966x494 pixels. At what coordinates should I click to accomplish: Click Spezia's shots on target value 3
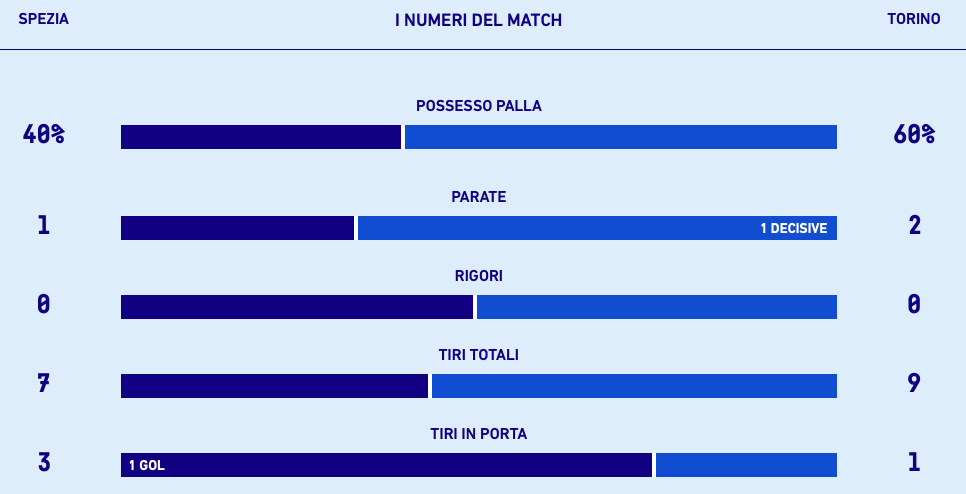coord(43,462)
